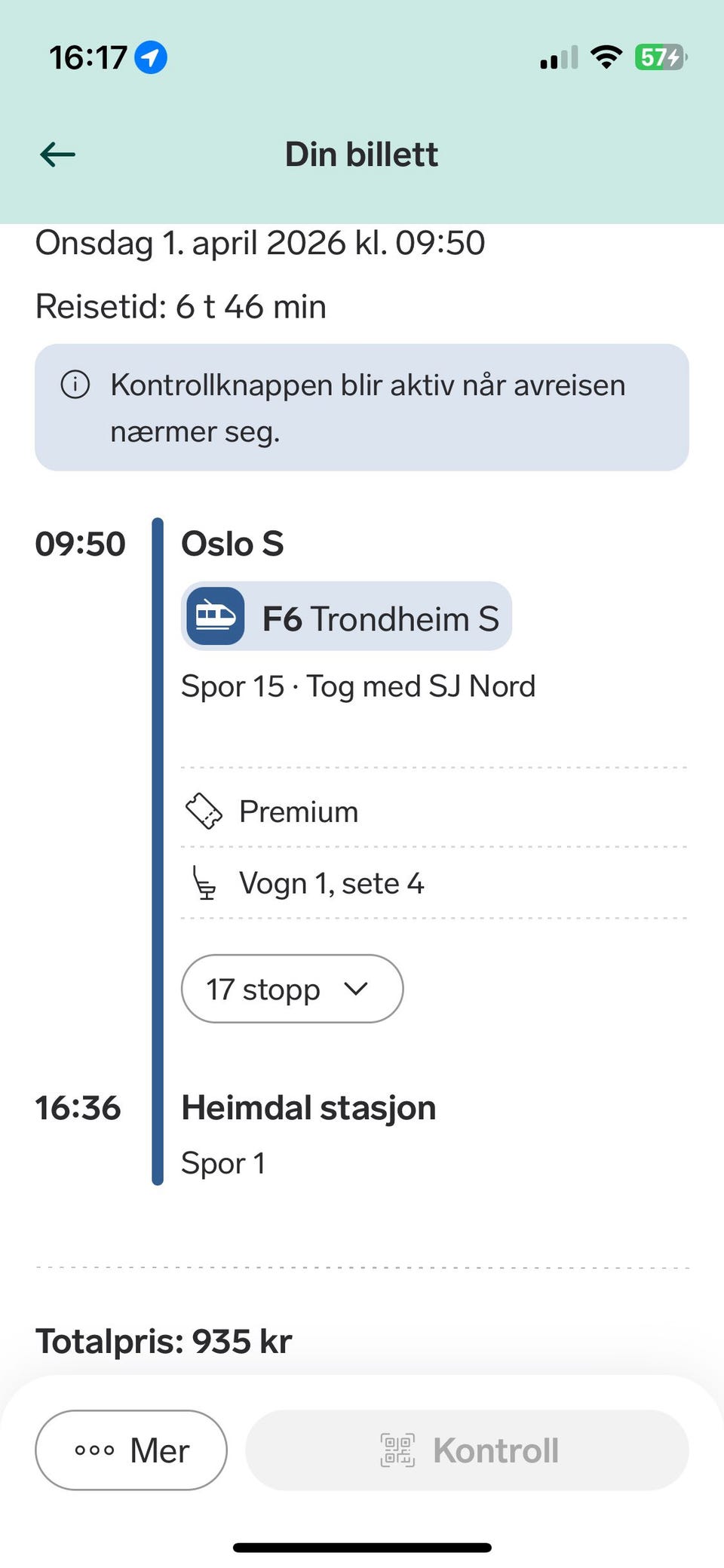Viewport: 724px width, 1568px height.
Task: Tap the blue route timeline bar
Action: pyautogui.click(x=158, y=851)
